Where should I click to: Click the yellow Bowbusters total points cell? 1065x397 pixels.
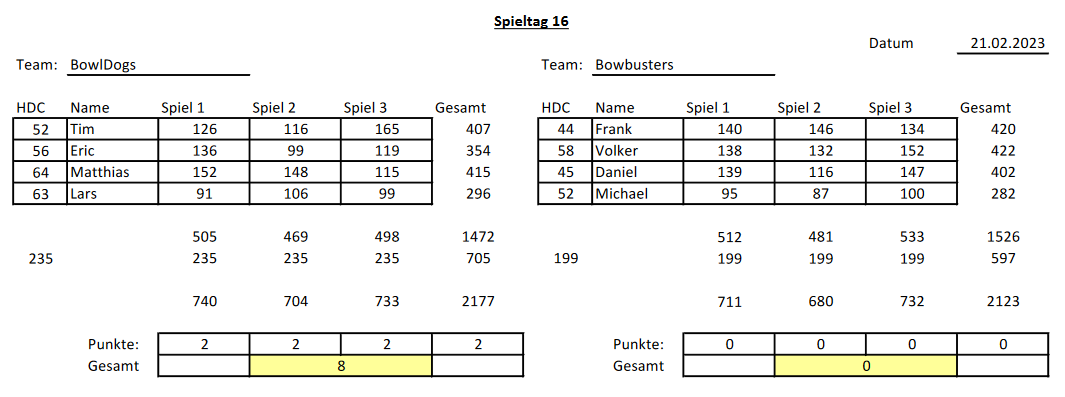tap(866, 366)
